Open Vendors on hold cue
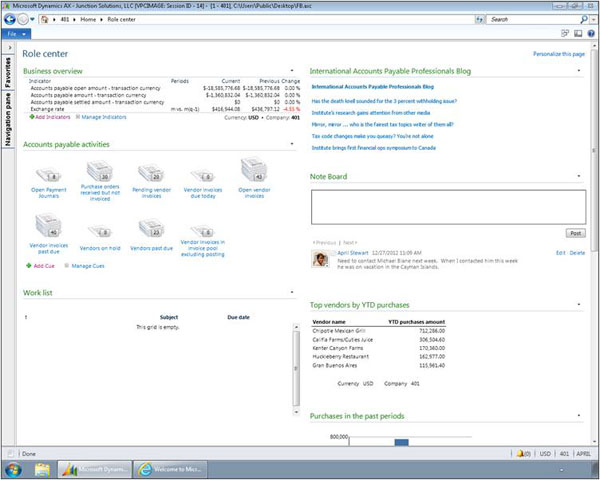Image resolution: width=600 pixels, height=480 pixels. (100, 238)
